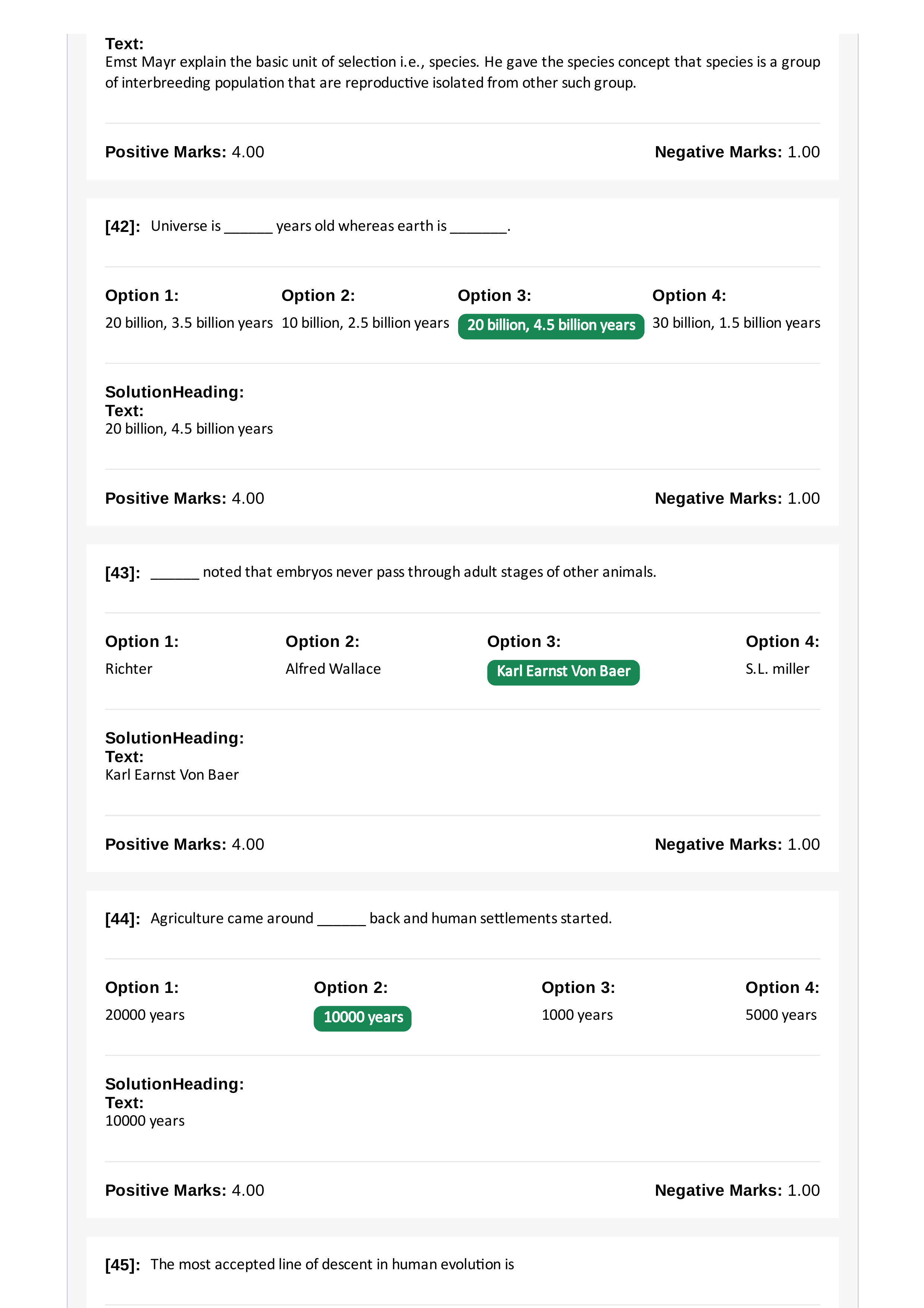Select highlighted answer 20 billion, 4.5 billion years
Image resolution: width=924 pixels, height=1308 pixels.
tap(551, 326)
